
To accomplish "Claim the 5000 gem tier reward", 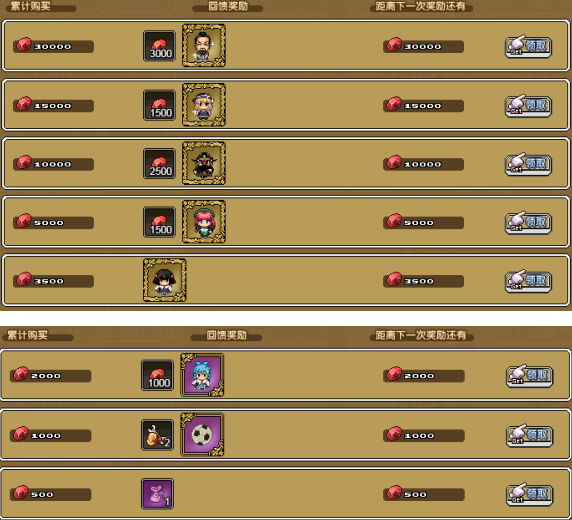I will pyautogui.click(x=528, y=223).
